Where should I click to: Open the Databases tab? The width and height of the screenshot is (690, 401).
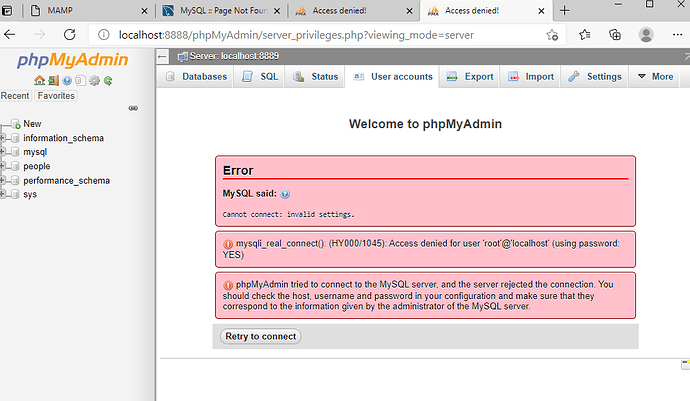(196, 77)
